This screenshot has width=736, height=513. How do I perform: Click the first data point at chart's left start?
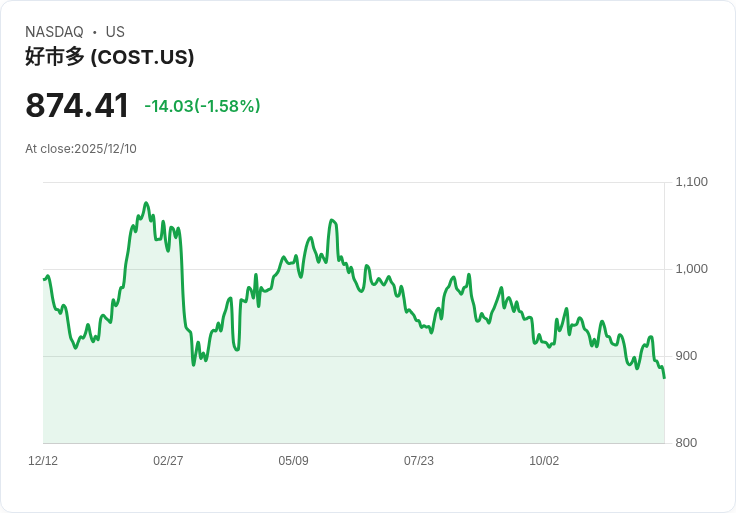[44, 279]
